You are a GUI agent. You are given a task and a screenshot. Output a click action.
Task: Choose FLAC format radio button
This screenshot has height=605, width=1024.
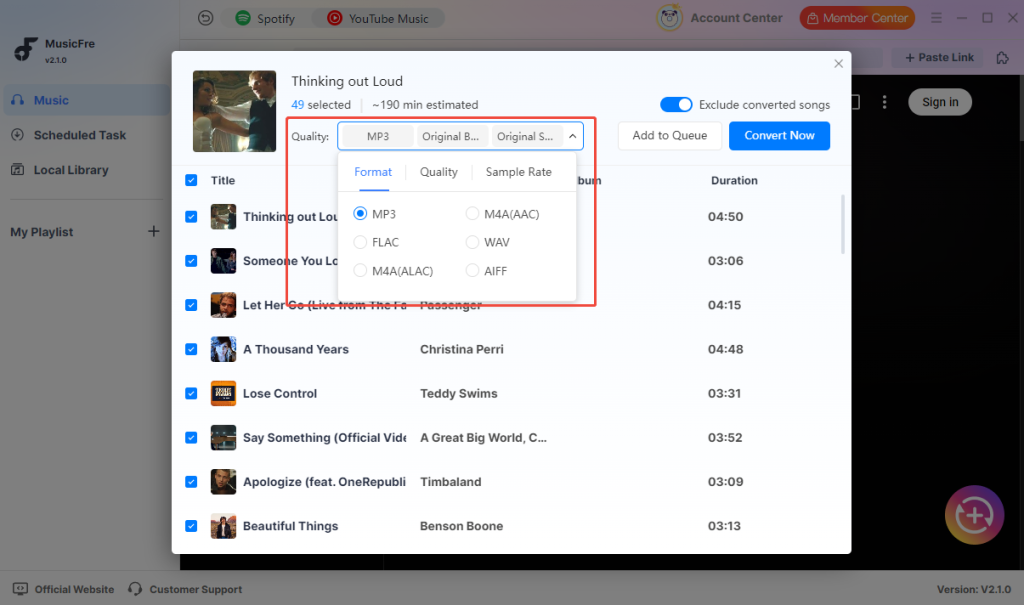[360, 242]
